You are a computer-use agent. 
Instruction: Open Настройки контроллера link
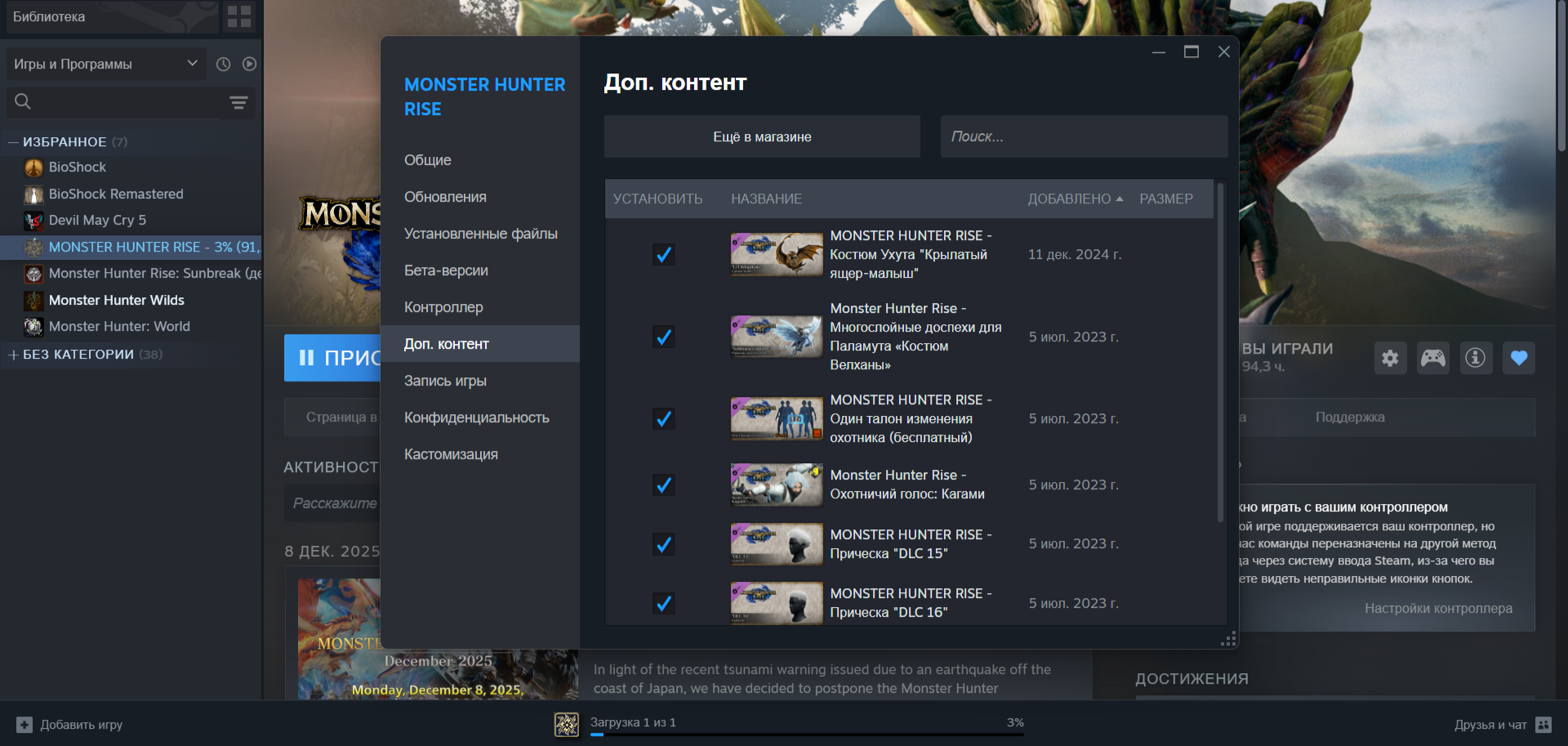pyautogui.click(x=1438, y=609)
